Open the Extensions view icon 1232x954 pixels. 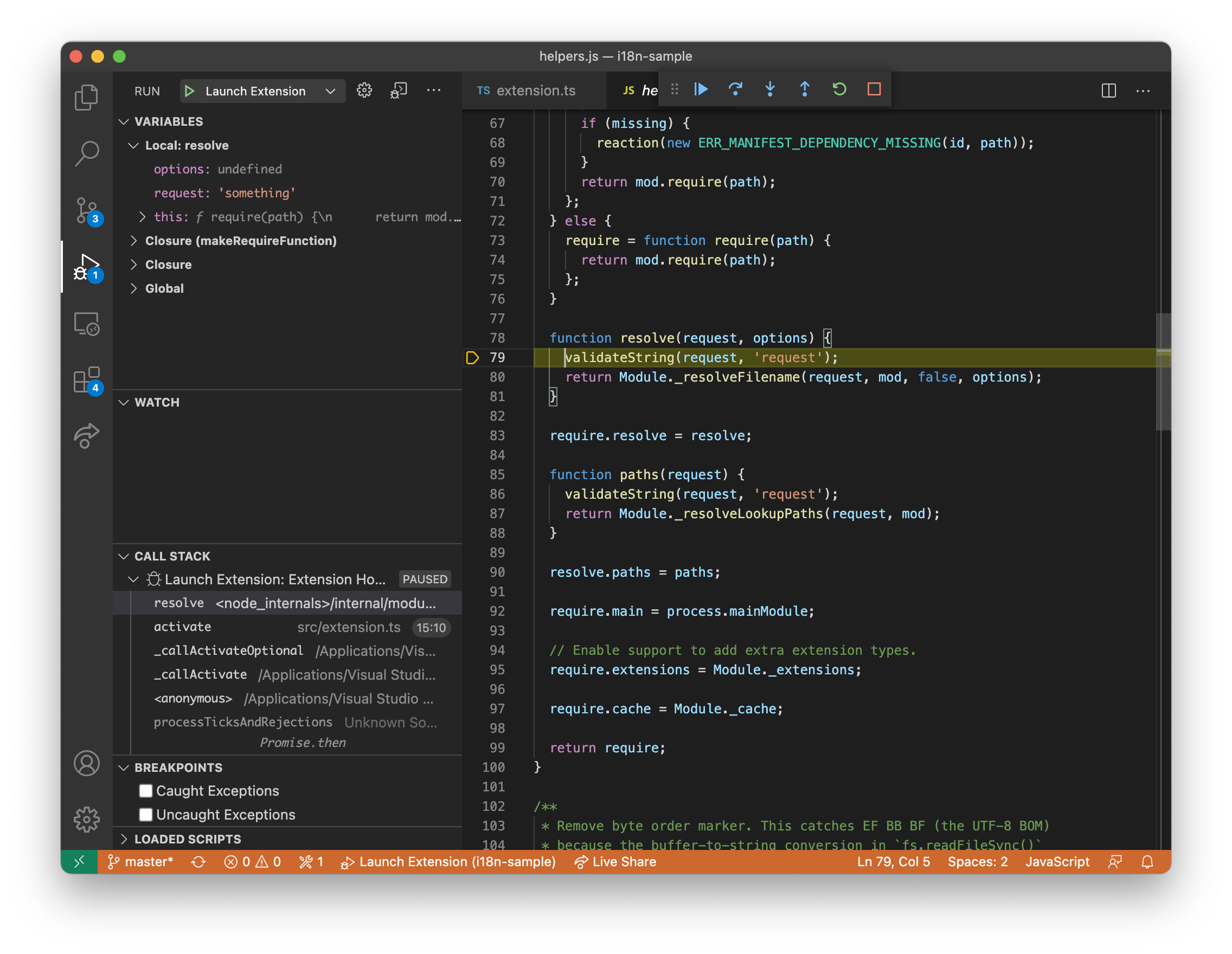[x=86, y=381]
